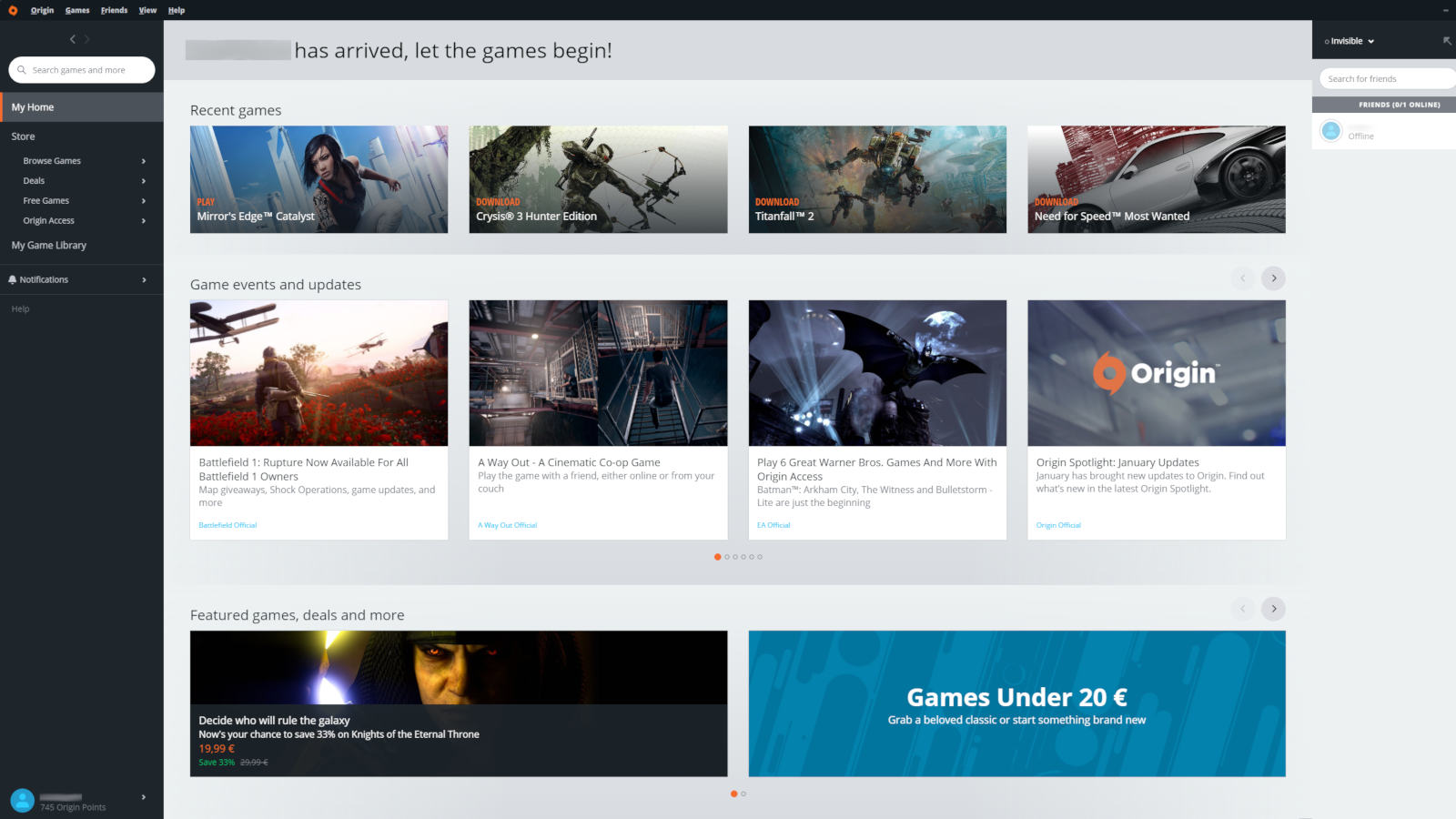Open My Game Library
Screen dimensions: 1456x819
pos(49,246)
